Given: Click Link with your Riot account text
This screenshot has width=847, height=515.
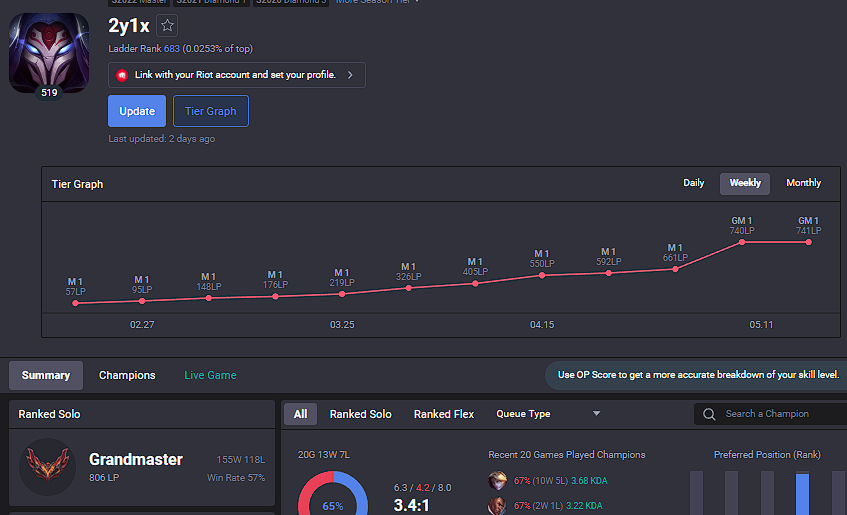Looking at the screenshot, I should [235, 75].
